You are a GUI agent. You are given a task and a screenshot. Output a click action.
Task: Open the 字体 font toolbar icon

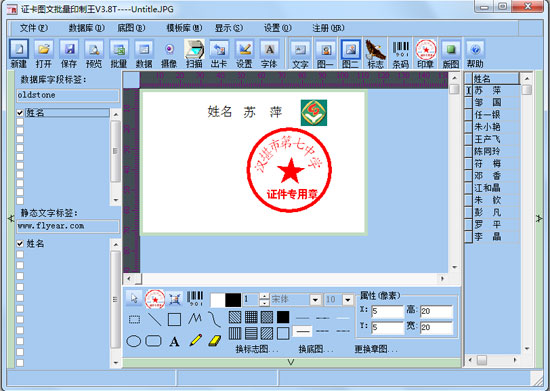click(269, 54)
